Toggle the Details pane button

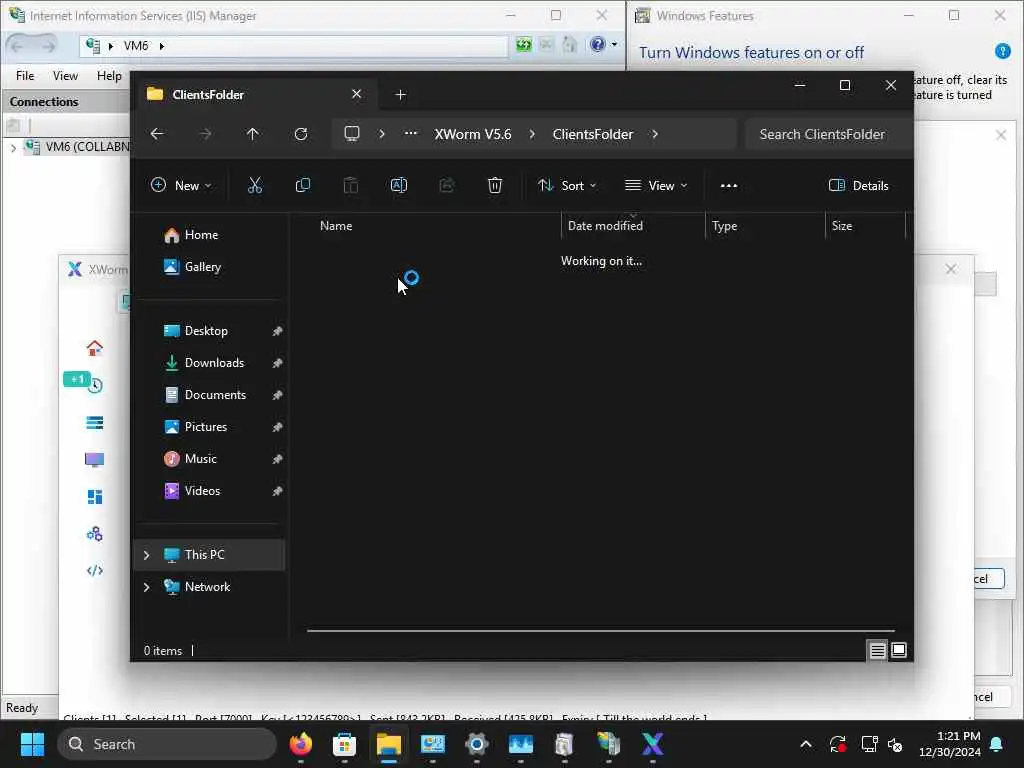858,185
